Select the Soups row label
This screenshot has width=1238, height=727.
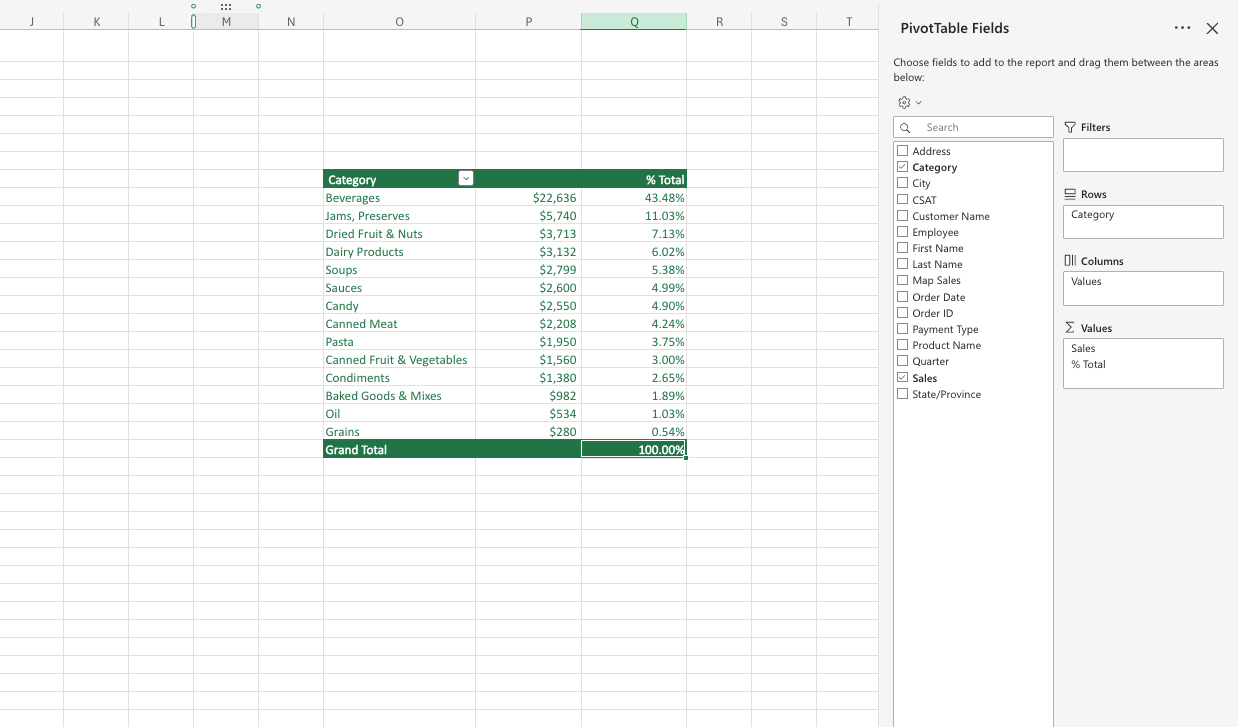(x=399, y=270)
